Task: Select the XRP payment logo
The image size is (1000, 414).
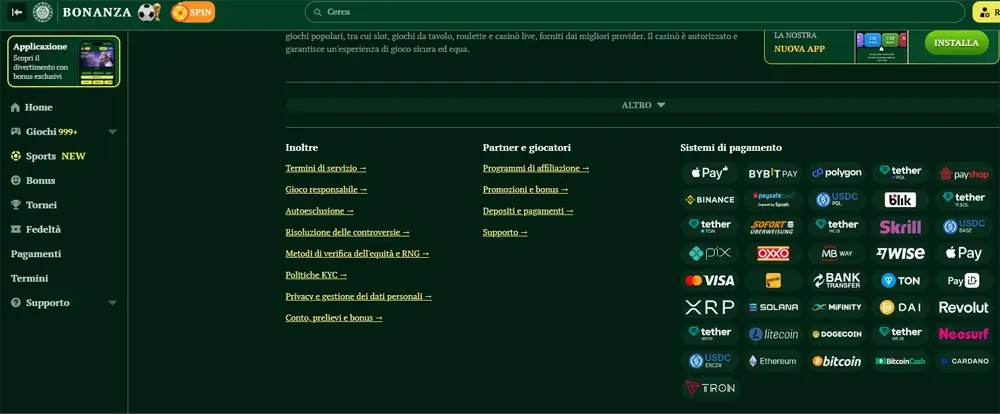Action: coord(709,307)
